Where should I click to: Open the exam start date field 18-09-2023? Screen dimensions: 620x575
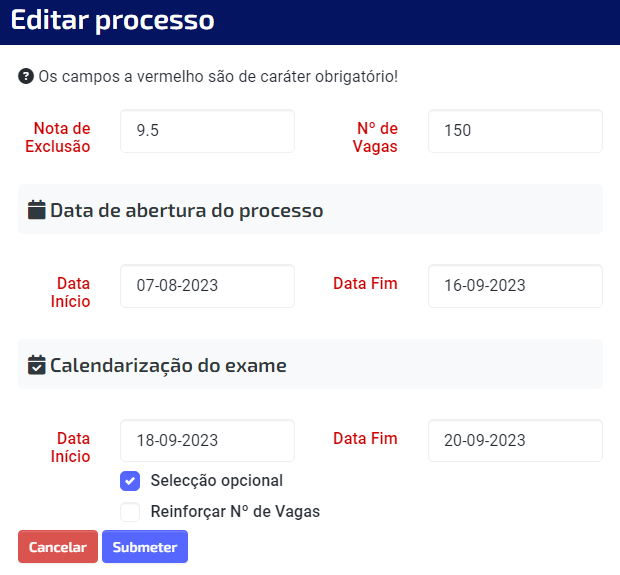tap(208, 441)
